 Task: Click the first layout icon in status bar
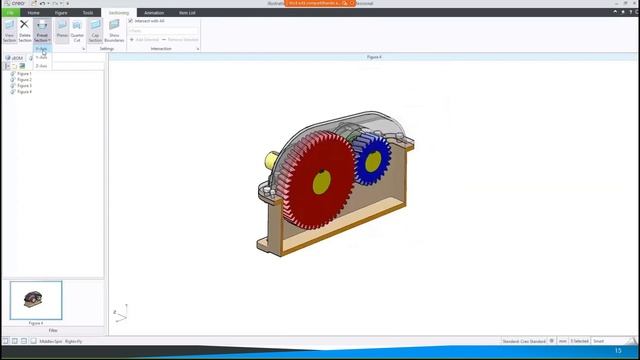tap(6, 341)
